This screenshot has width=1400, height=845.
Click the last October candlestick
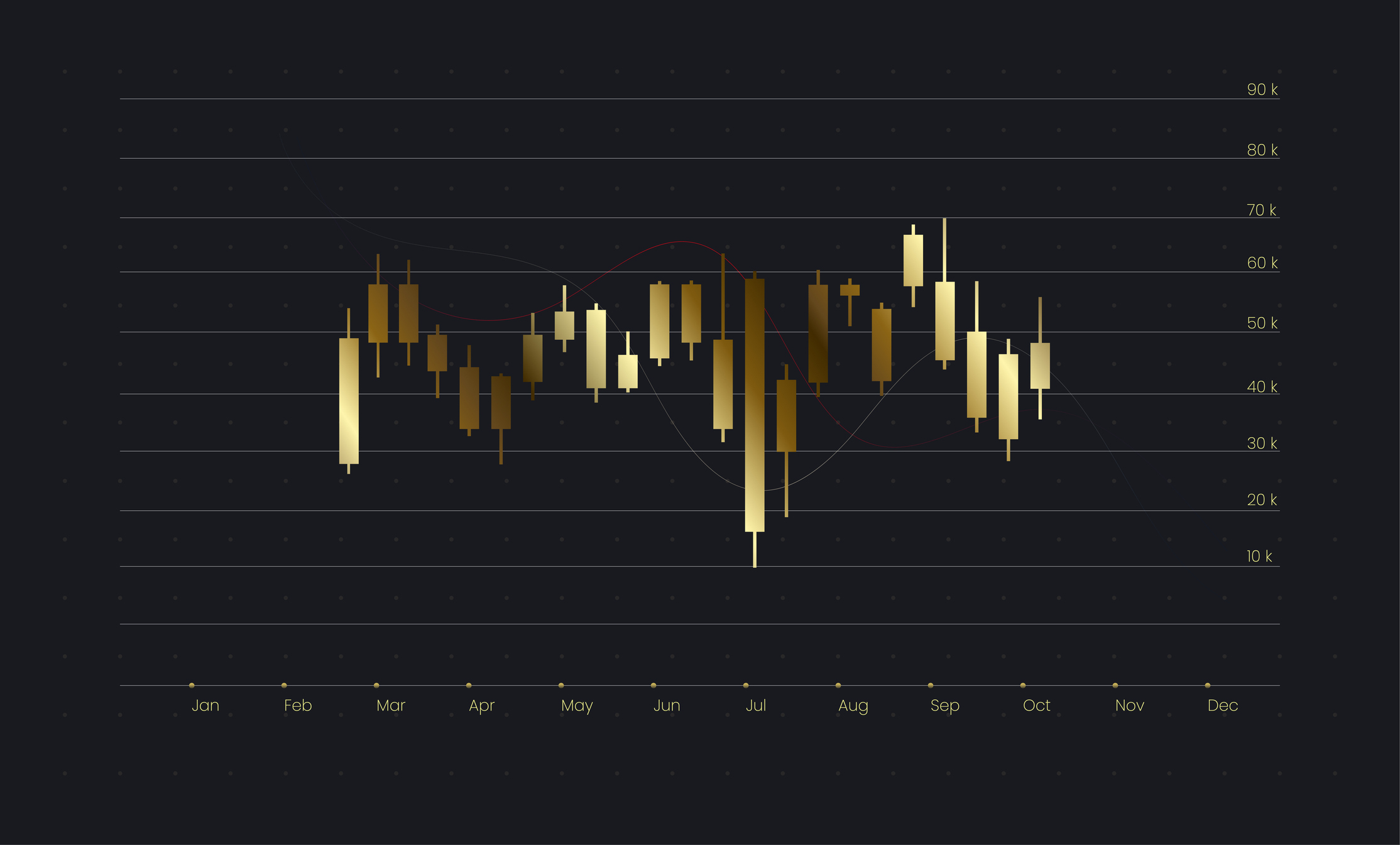pyautogui.click(x=1040, y=366)
